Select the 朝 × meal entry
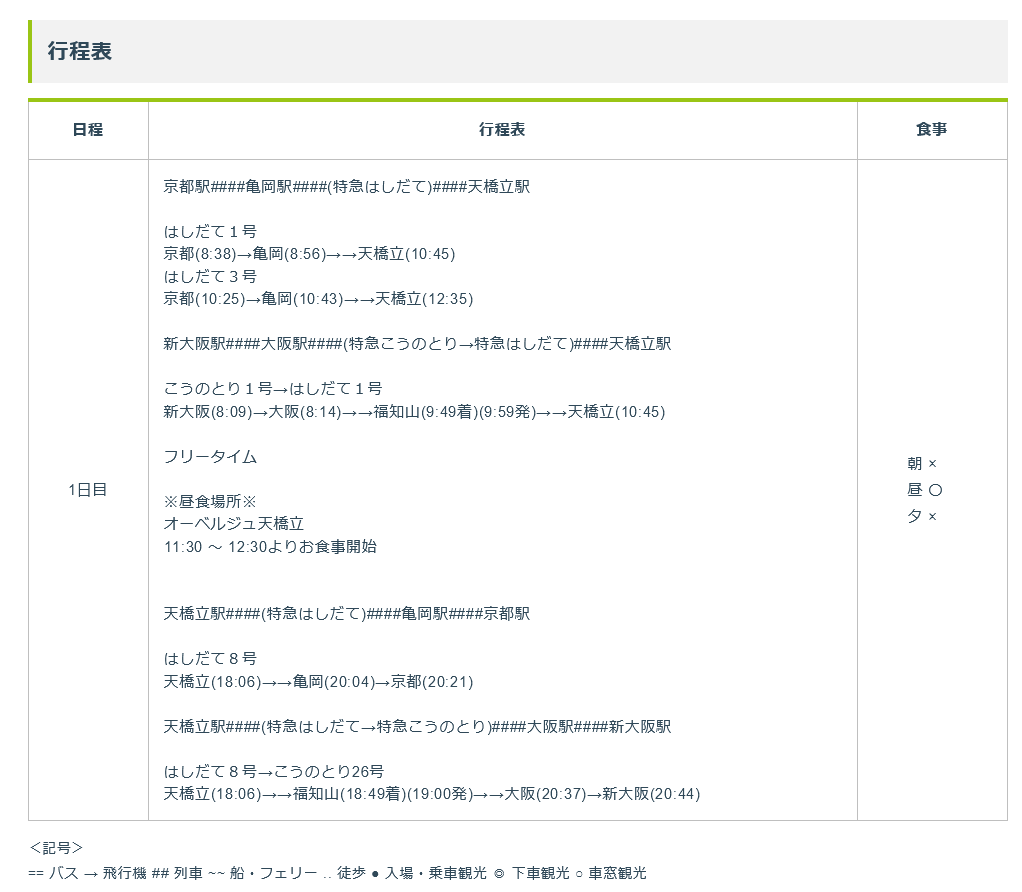This screenshot has height=892, width=1022. tap(922, 464)
